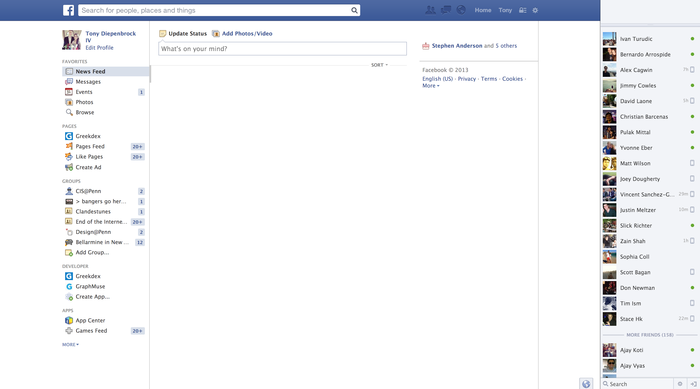Click the Facebook logo icon
This screenshot has width=700, height=389.
tap(68, 10)
